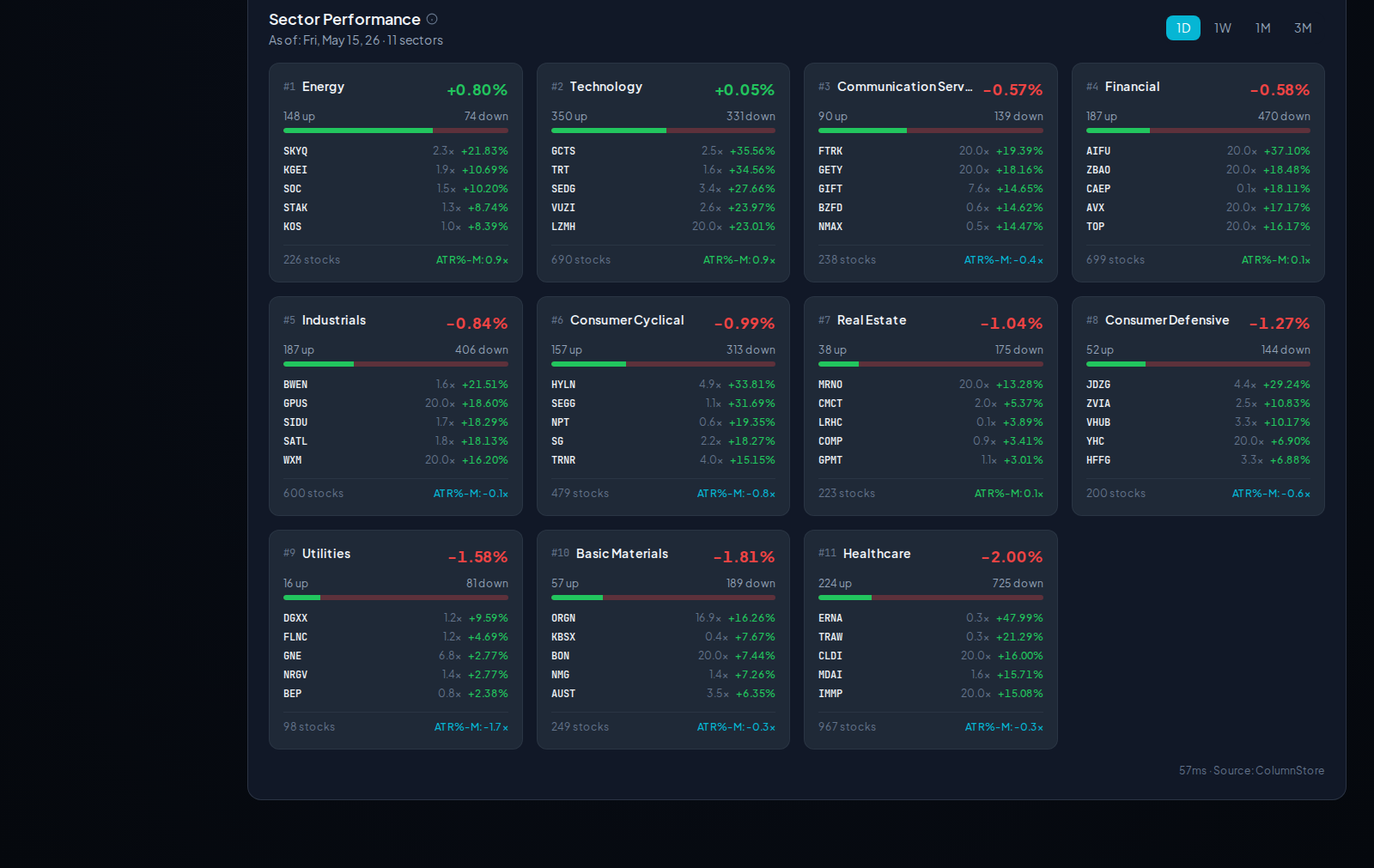Click the Energy up/down breadth bar
Image resolution: width=1374 pixels, height=868 pixels.
coord(396,131)
